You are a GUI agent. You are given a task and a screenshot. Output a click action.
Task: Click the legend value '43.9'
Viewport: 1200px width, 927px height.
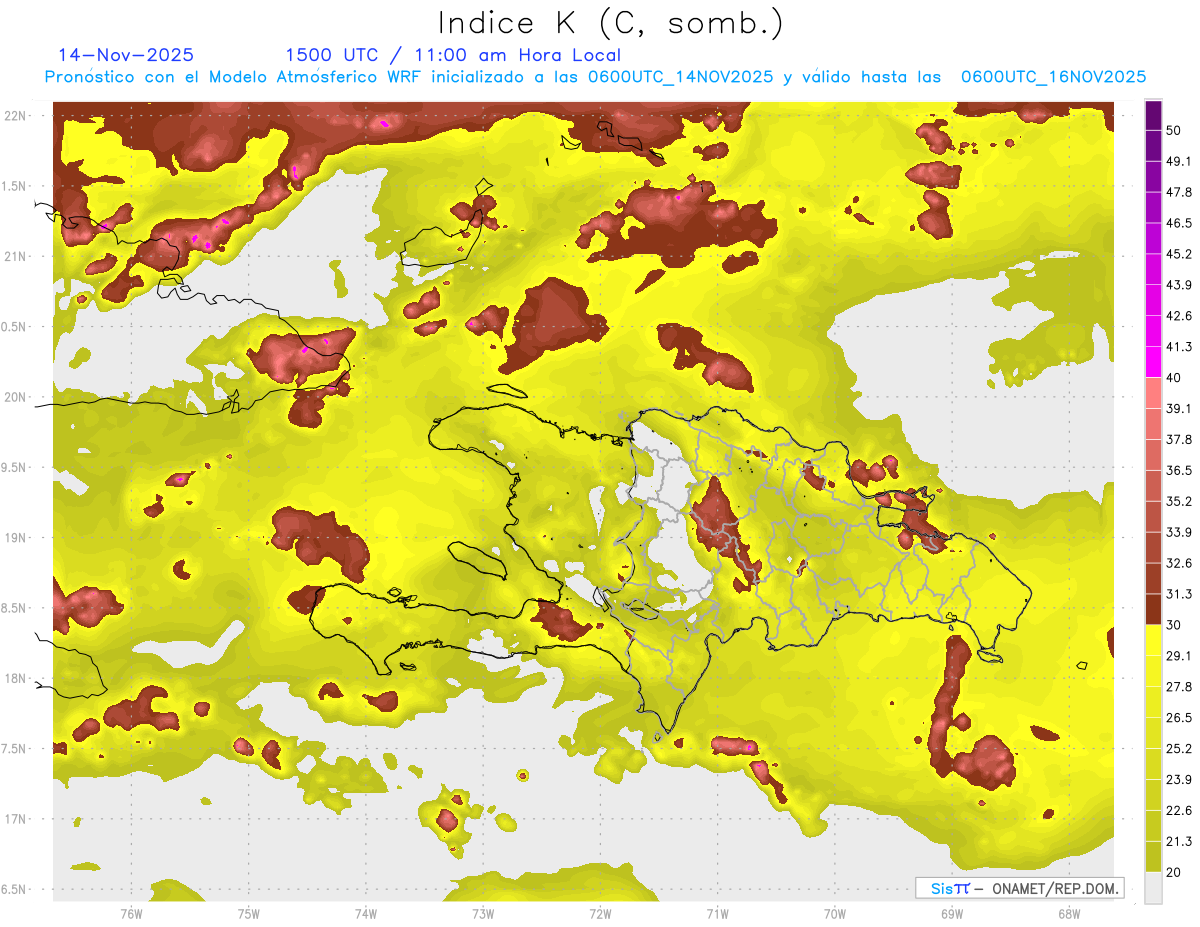click(x=1179, y=286)
